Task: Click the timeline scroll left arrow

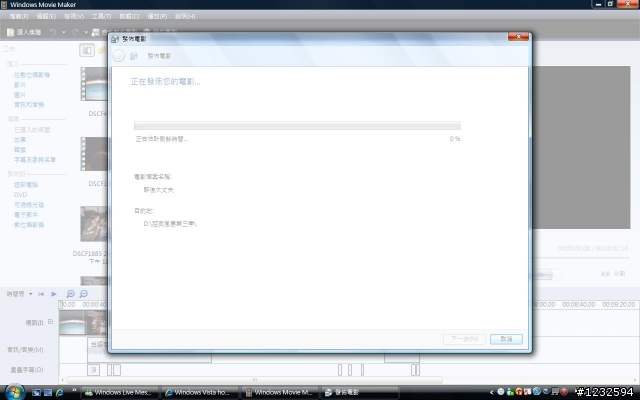Action: 62,380
